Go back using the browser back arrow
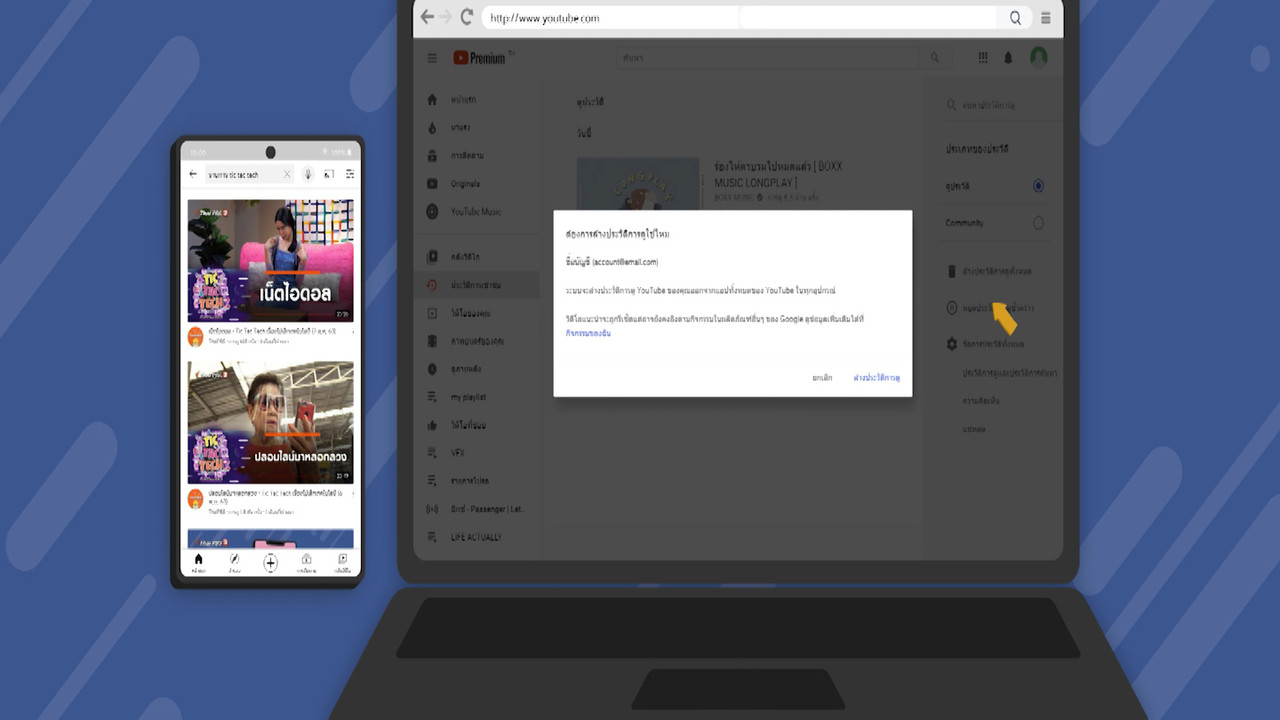1280x720 pixels. click(x=428, y=17)
